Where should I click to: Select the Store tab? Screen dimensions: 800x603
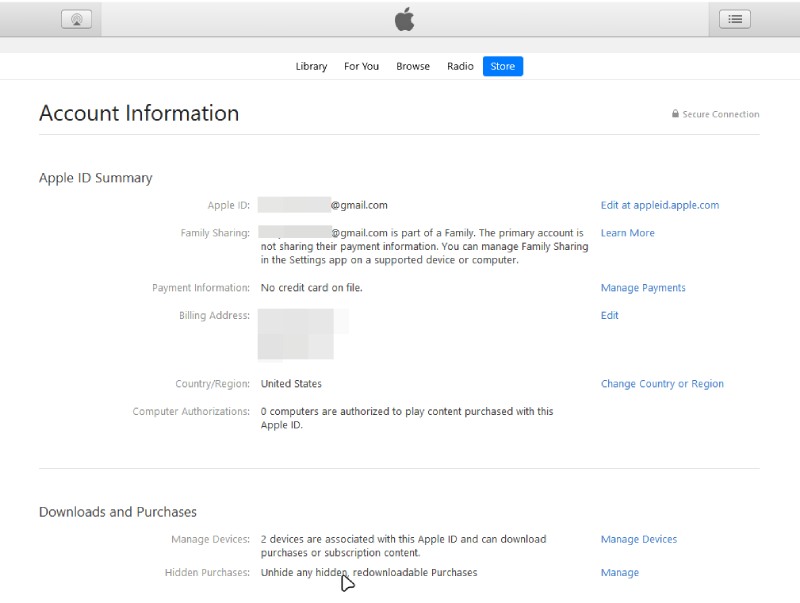(x=503, y=66)
